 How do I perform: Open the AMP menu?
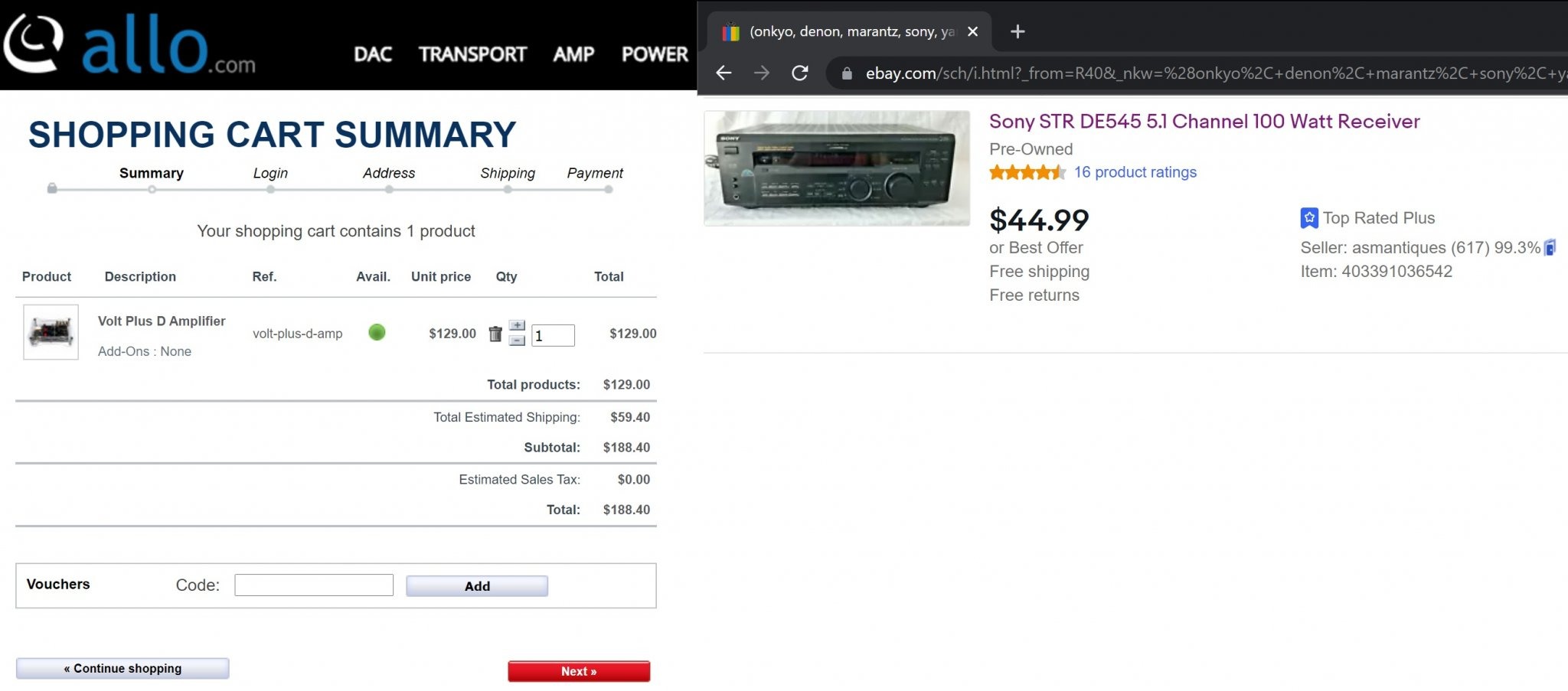(x=573, y=54)
